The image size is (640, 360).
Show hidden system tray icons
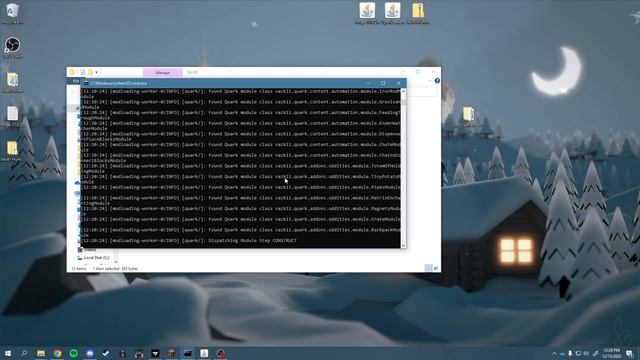click(554, 353)
